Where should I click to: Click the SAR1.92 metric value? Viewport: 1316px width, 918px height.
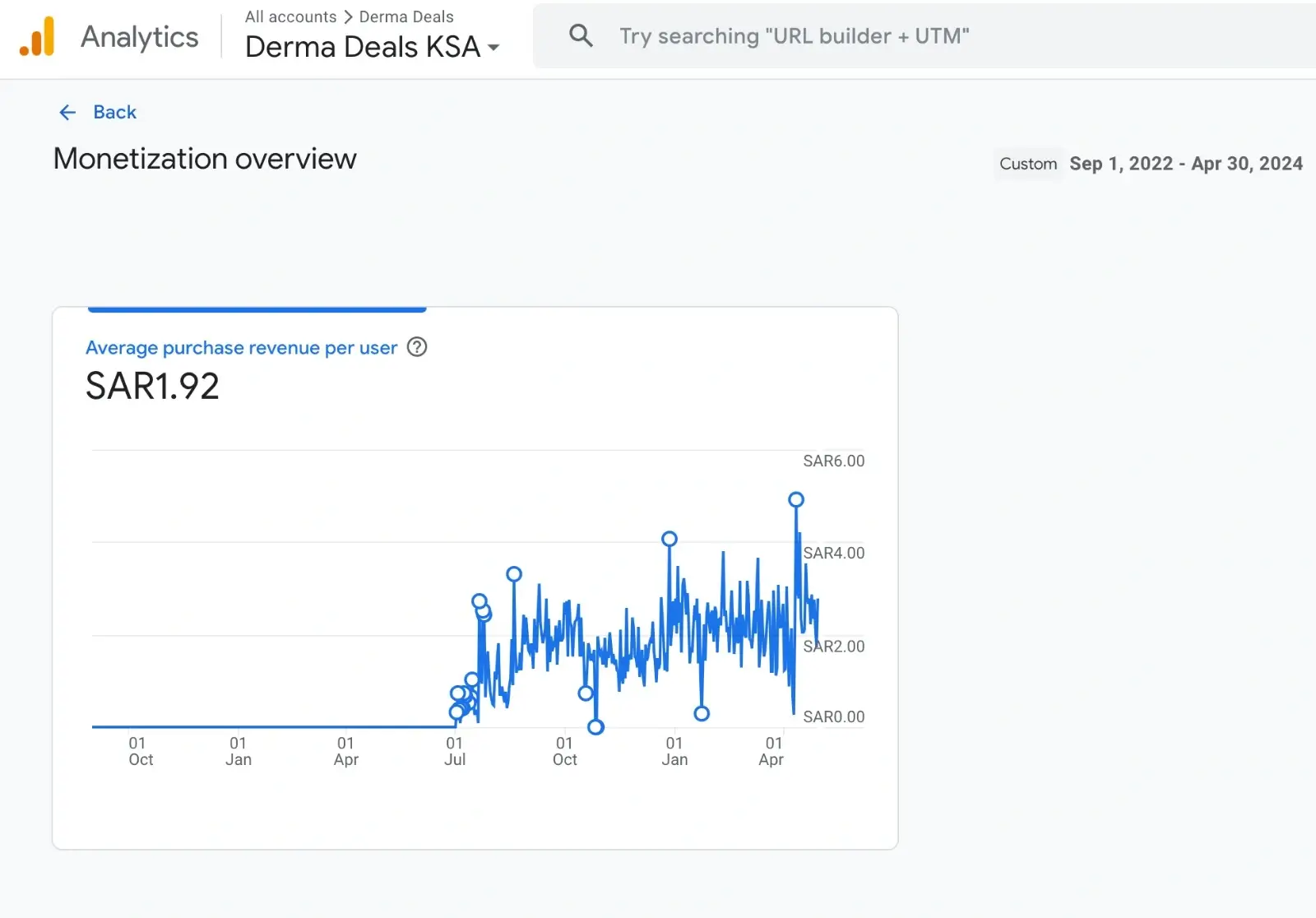click(153, 387)
